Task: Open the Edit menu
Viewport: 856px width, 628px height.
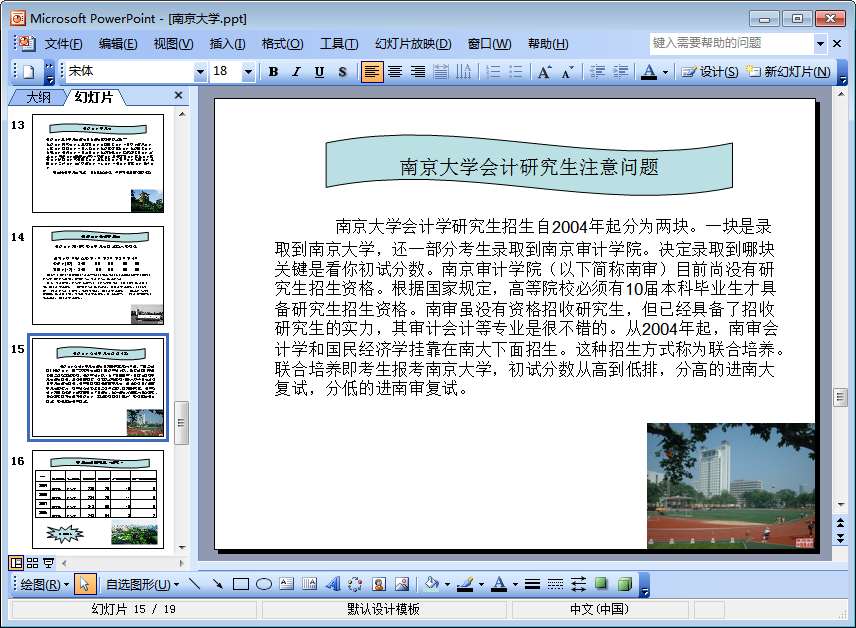Action: click(x=118, y=44)
